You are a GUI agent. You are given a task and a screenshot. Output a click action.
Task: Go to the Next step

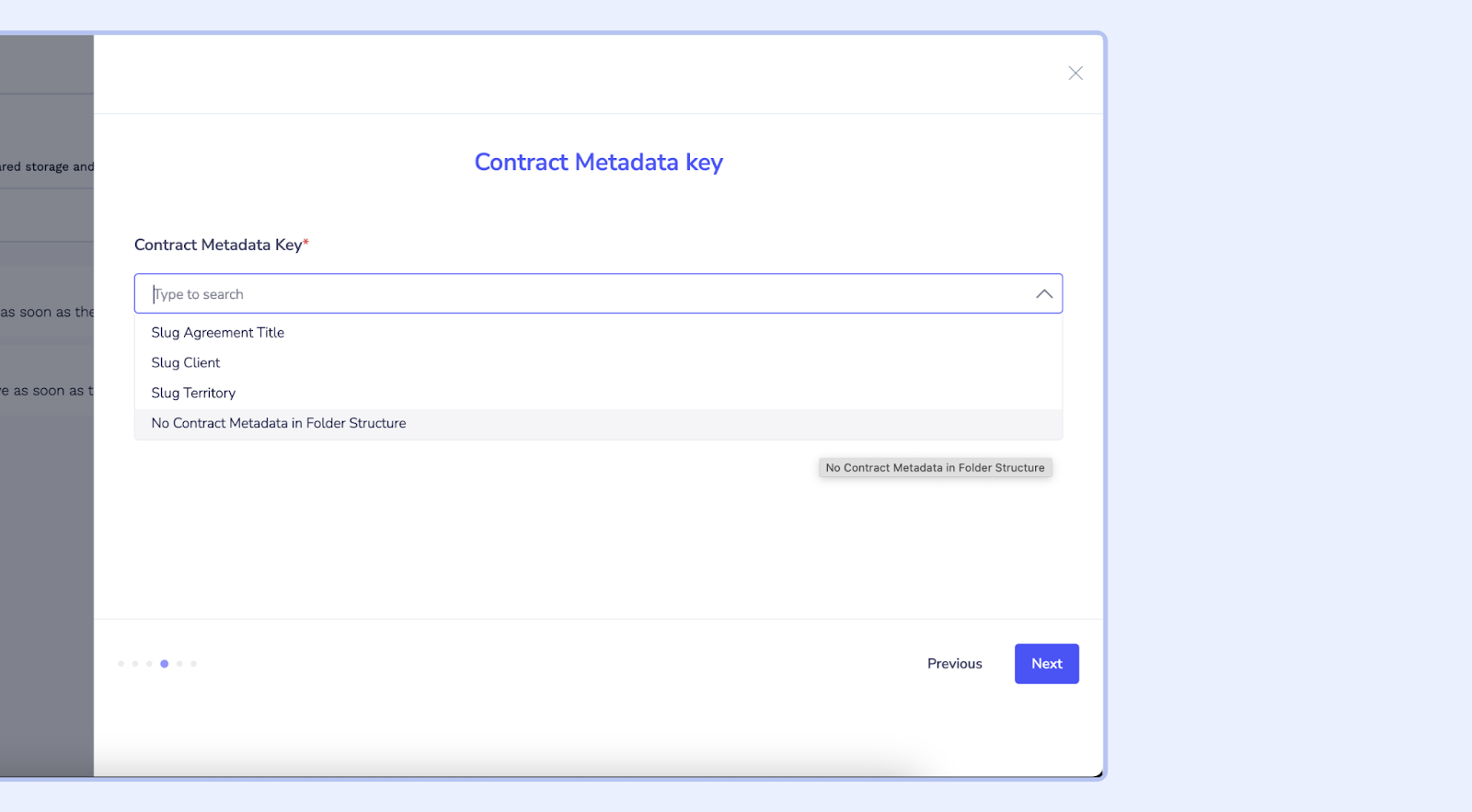coord(1046,664)
